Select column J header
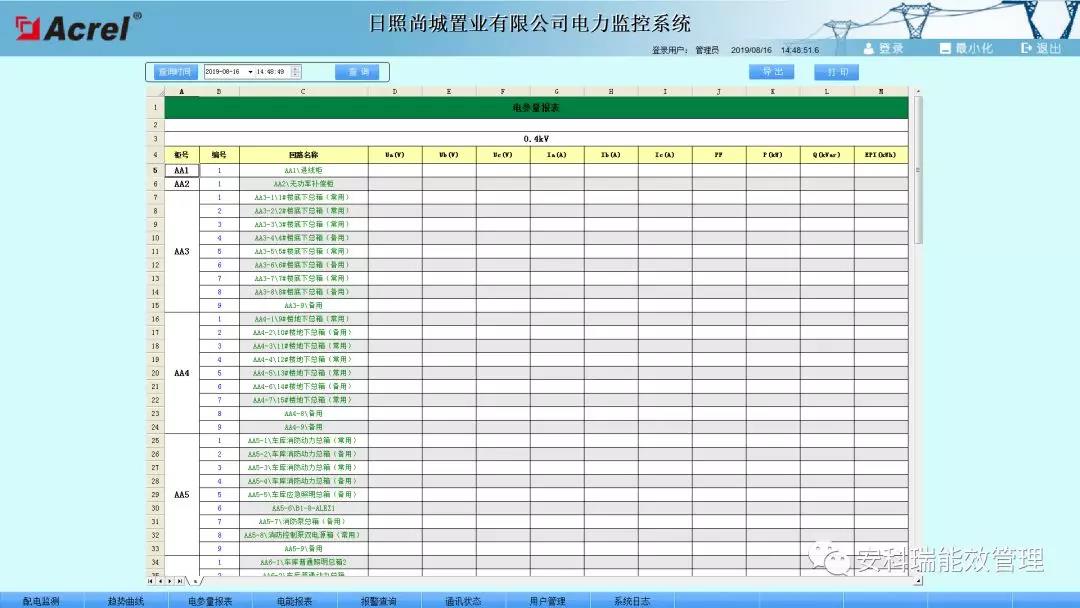This screenshot has width=1080, height=608. pyautogui.click(x=718, y=92)
